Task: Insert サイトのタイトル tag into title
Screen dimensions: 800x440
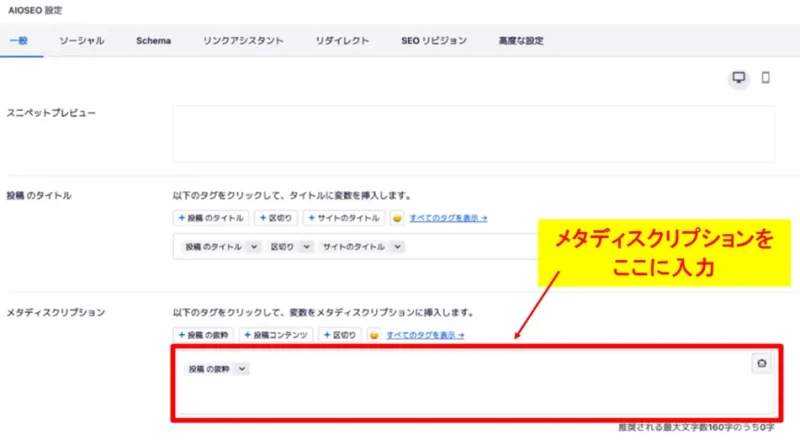Action: point(344,218)
